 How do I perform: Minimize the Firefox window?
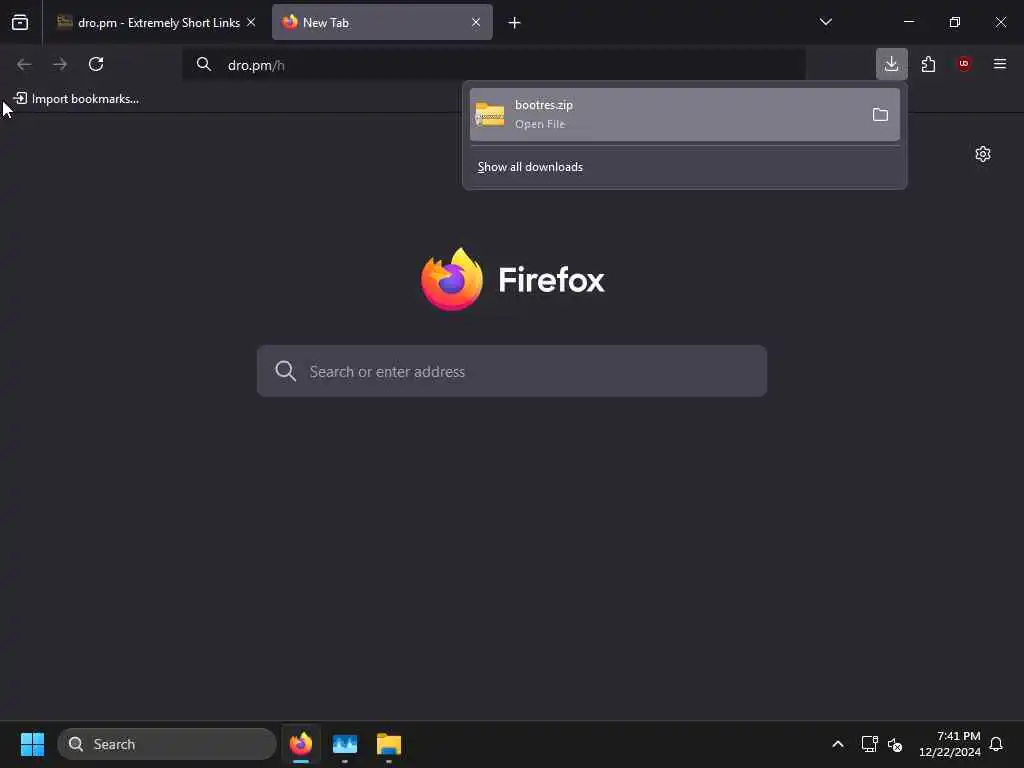tap(909, 22)
